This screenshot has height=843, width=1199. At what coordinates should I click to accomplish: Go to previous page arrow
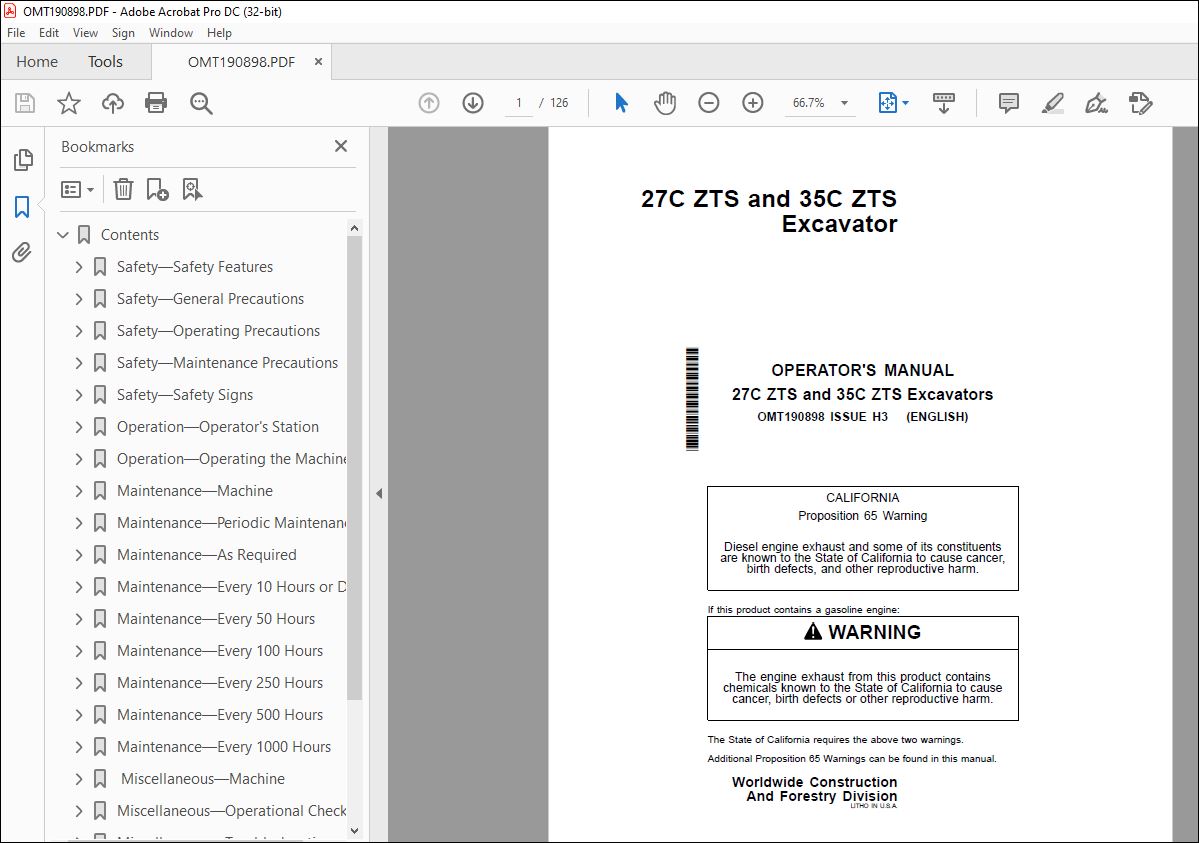click(429, 103)
